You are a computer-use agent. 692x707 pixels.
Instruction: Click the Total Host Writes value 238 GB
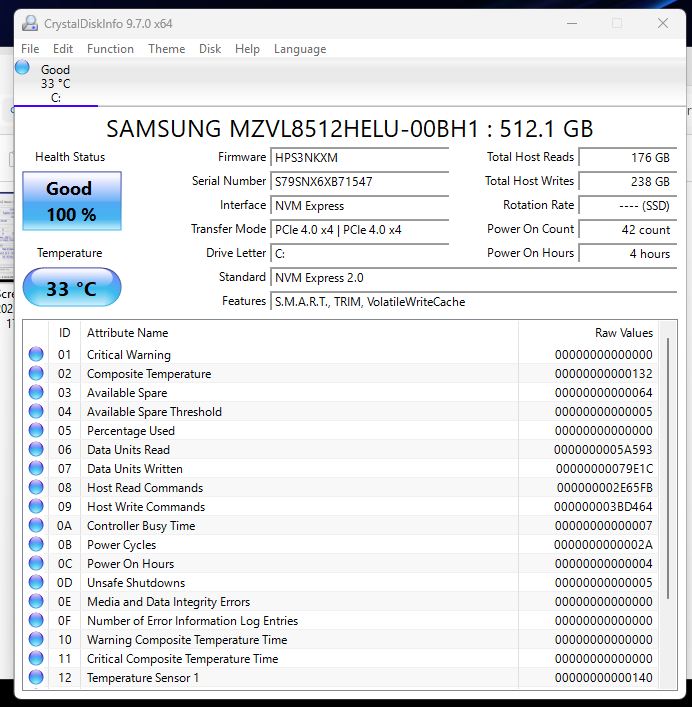tap(628, 182)
